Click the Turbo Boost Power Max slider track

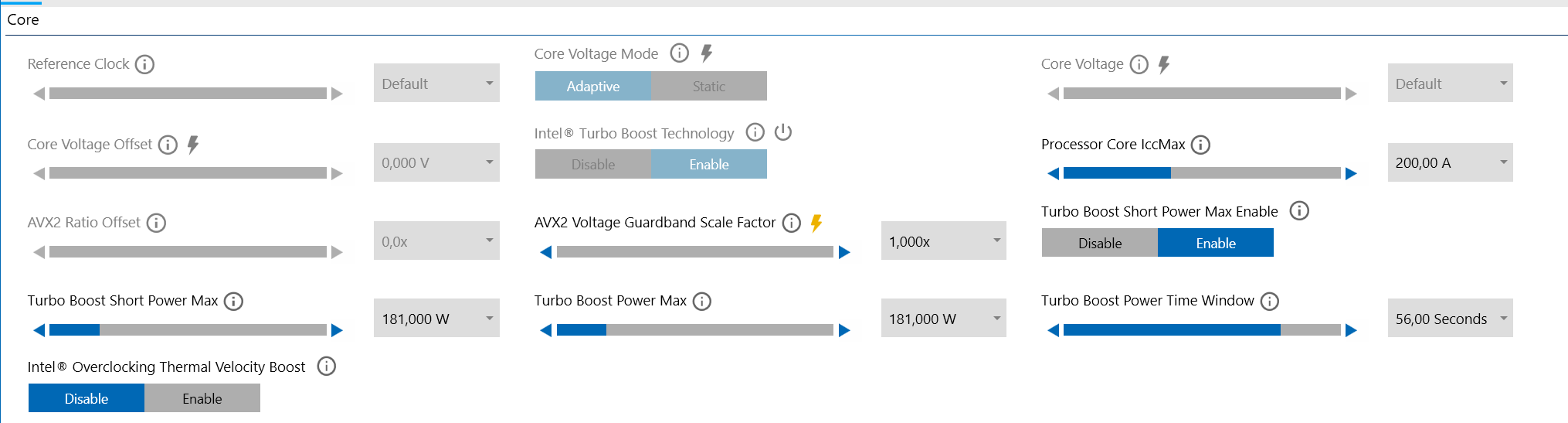point(695,330)
